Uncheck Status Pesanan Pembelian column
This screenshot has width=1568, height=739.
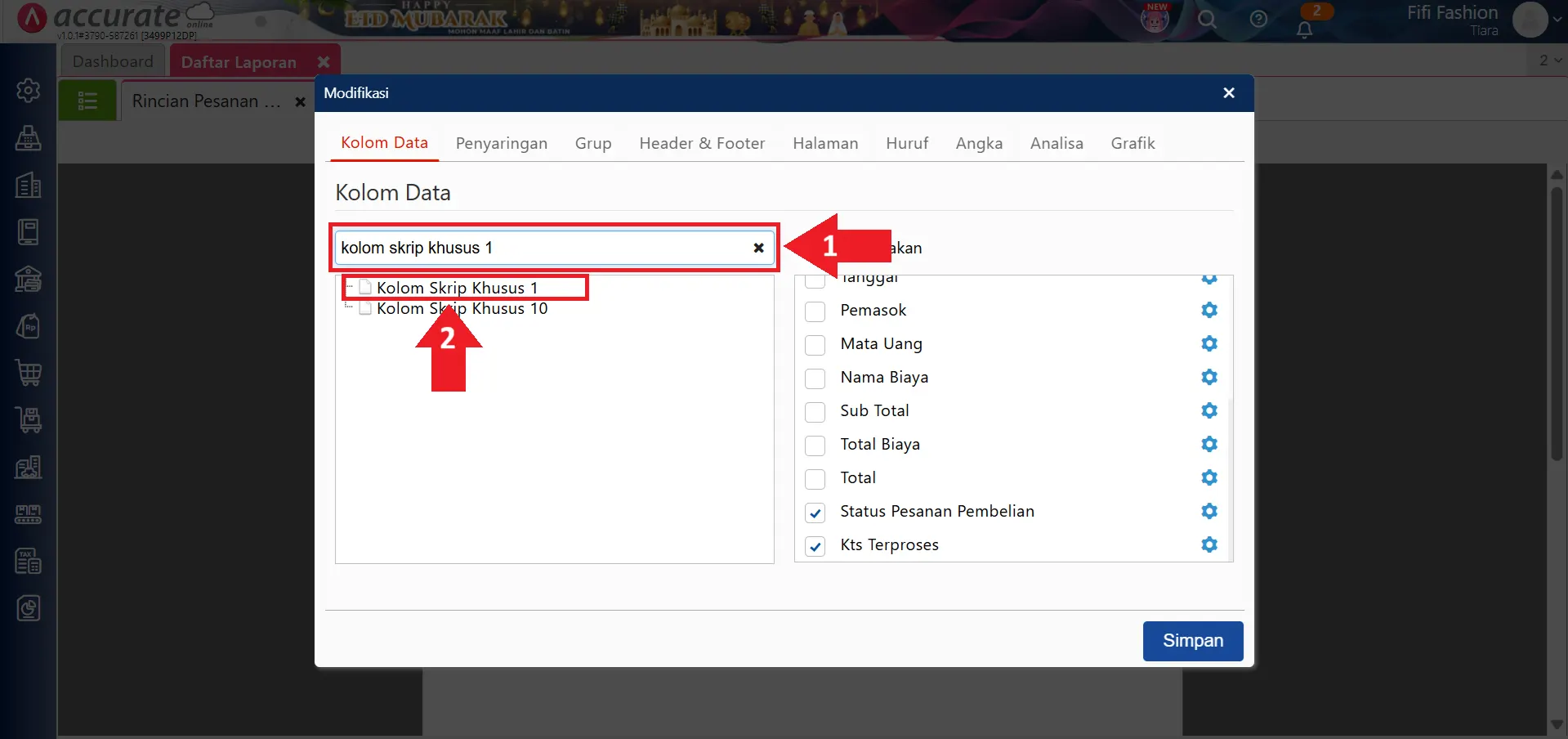(815, 513)
